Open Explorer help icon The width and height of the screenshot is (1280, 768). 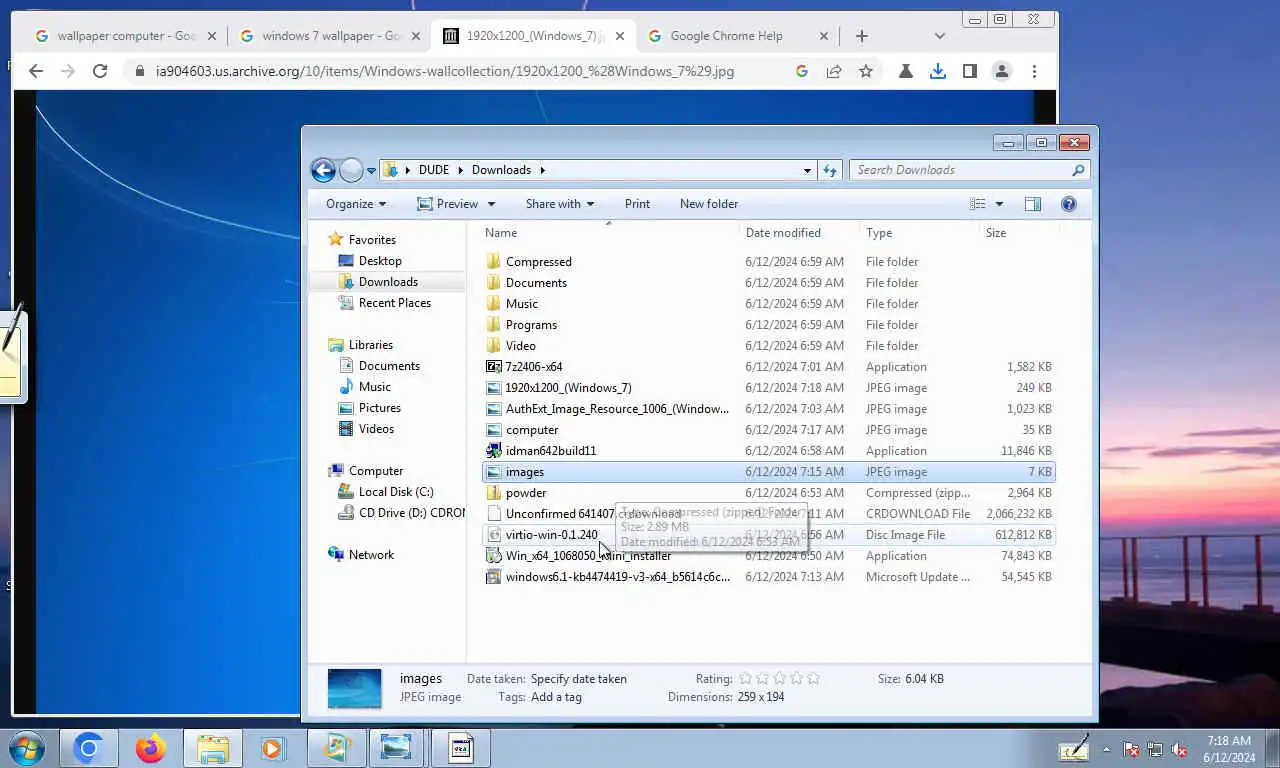[x=1069, y=204]
